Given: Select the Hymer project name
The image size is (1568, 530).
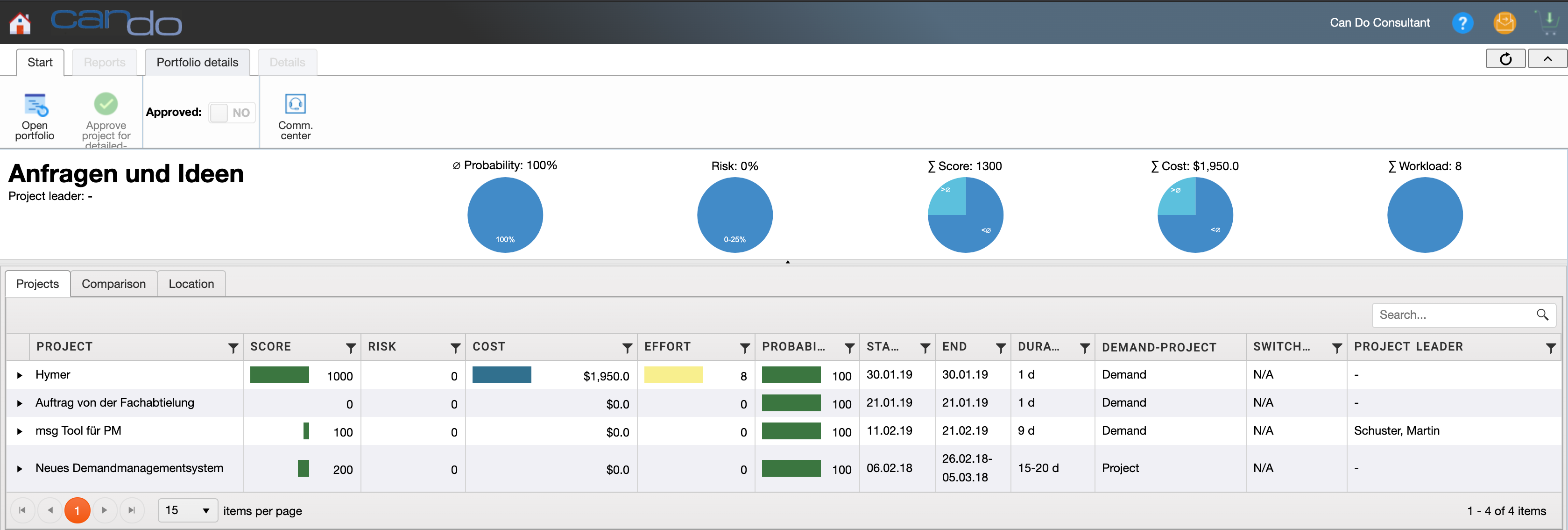Looking at the screenshot, I should pos(53,375).
